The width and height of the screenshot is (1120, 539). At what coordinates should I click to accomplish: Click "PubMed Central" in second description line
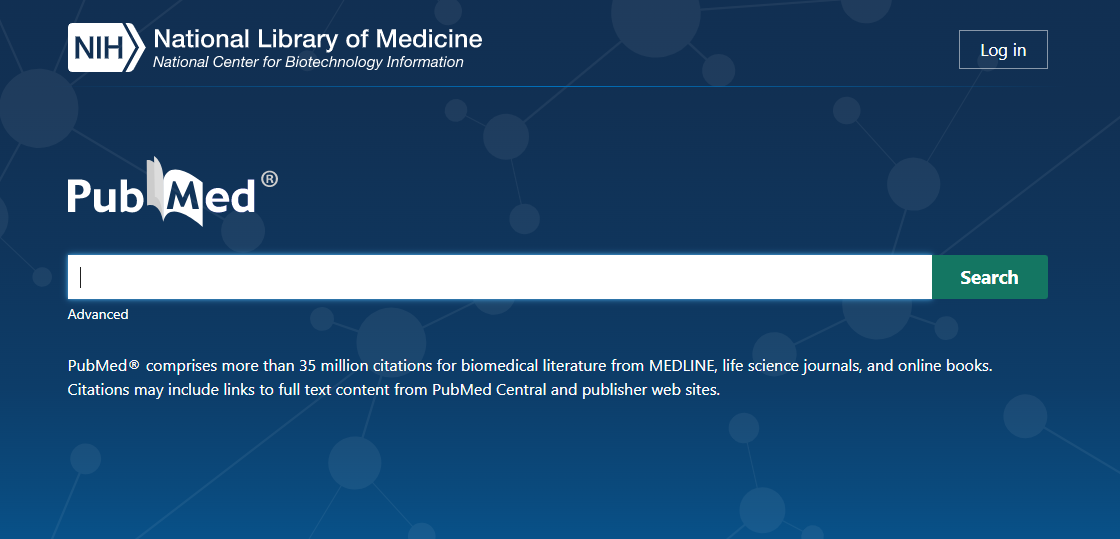[489, 391]
